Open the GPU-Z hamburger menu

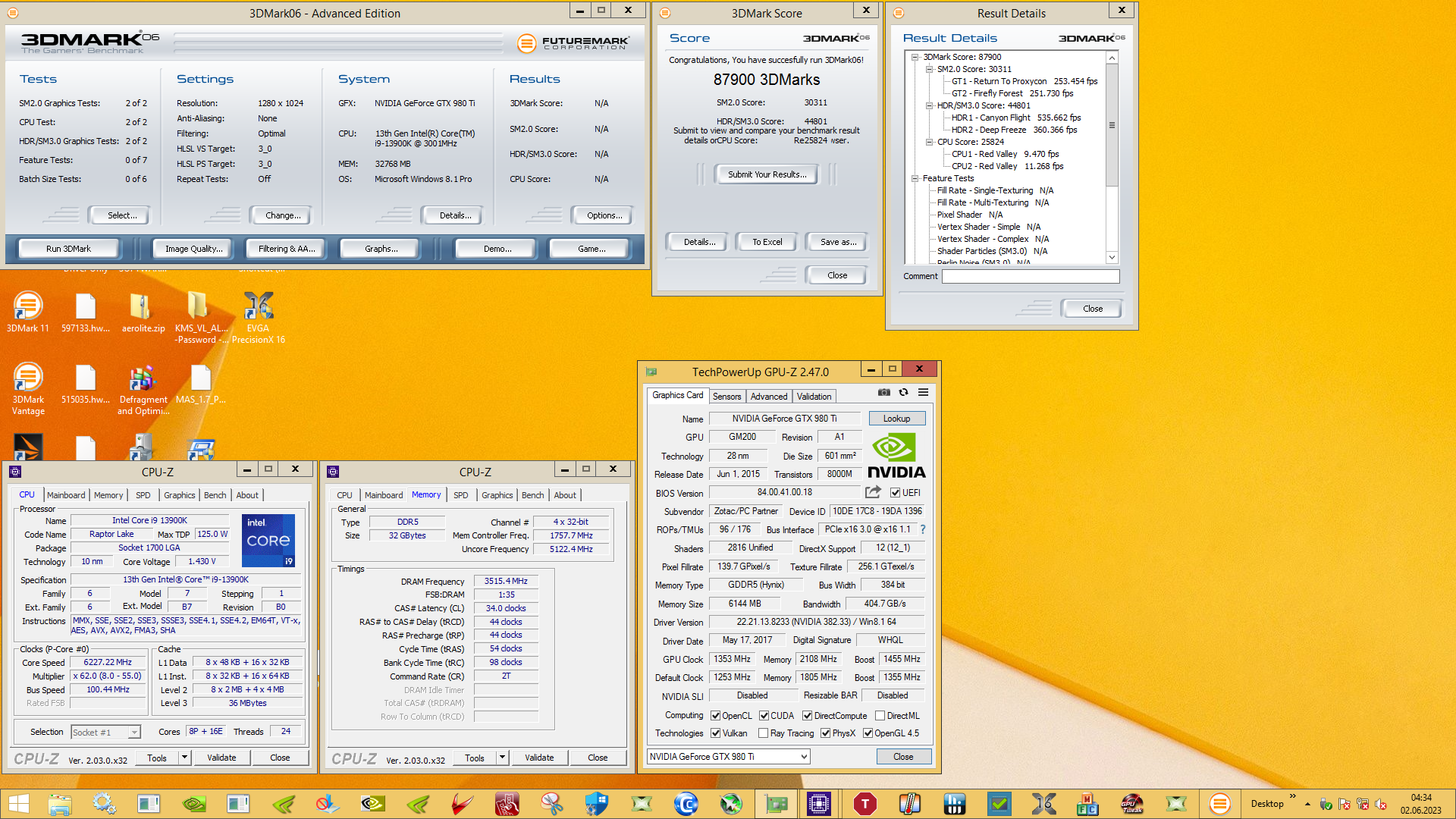tap(923, 392)
